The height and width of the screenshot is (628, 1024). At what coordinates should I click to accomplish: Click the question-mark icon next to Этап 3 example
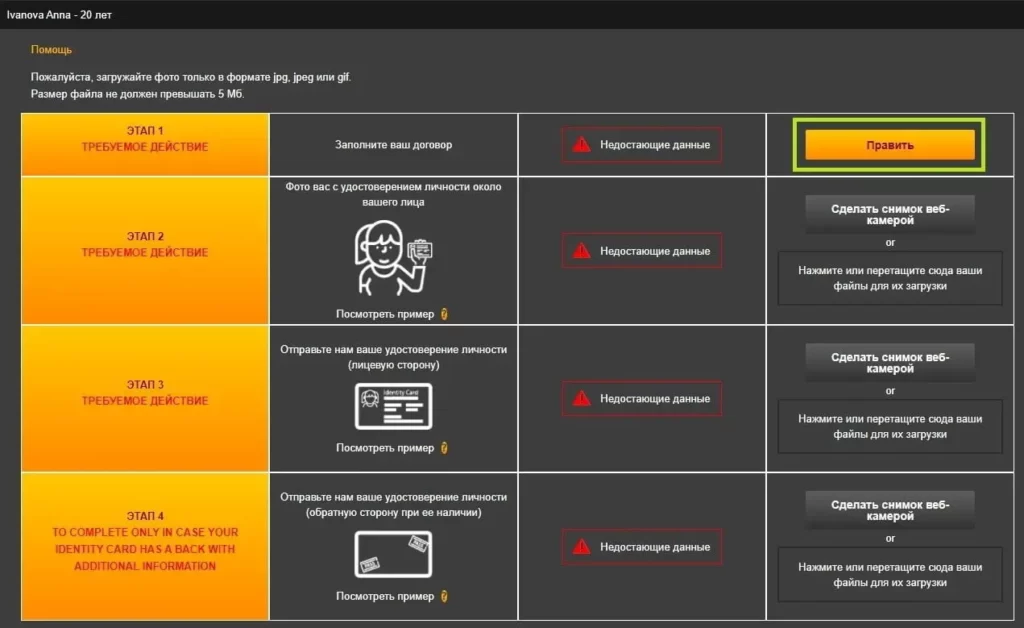(444, 448)
